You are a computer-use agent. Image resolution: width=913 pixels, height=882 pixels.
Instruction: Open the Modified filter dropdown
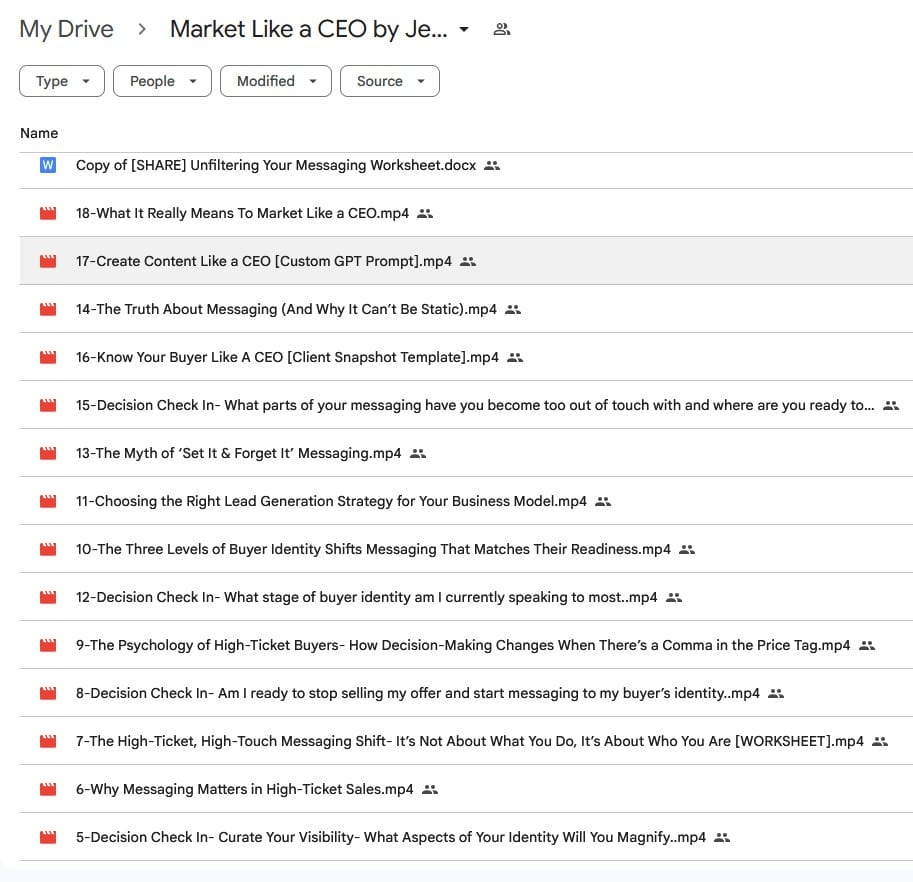click(275, 81)
